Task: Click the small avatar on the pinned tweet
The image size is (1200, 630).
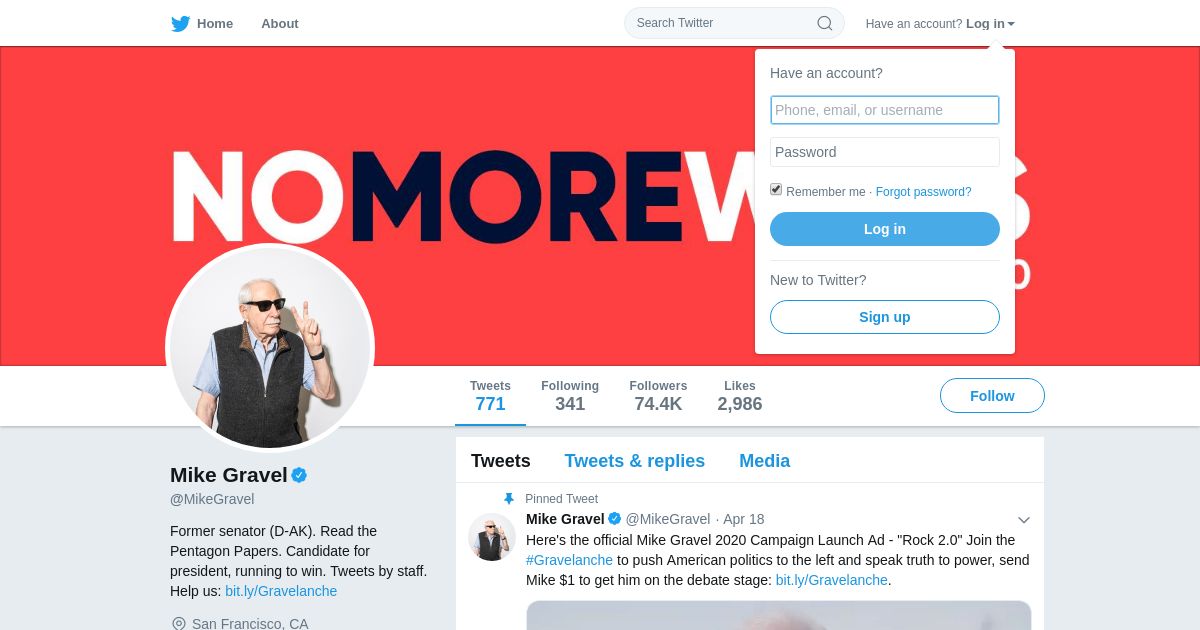Action: [492, 537]
